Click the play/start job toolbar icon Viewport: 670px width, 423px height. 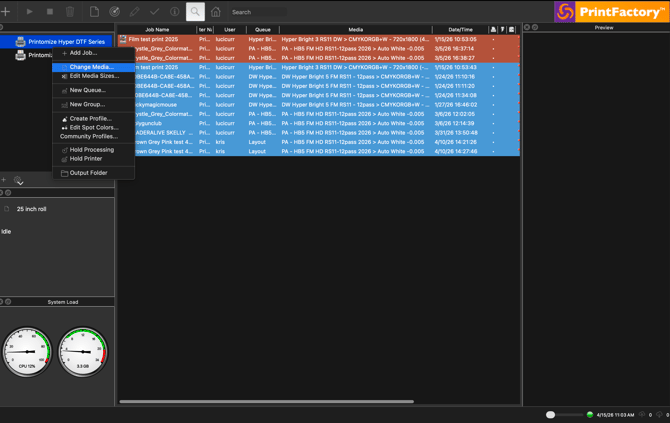tap(29, 12)
